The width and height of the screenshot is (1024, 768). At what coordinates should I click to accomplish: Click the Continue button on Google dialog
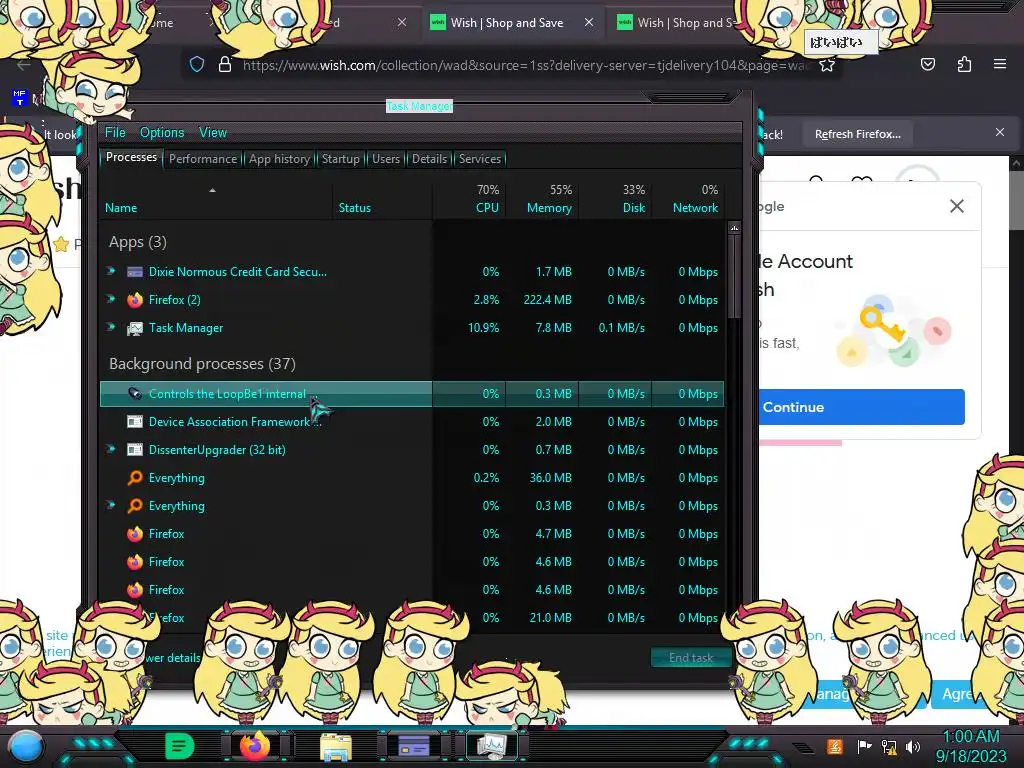click(861, 407)
